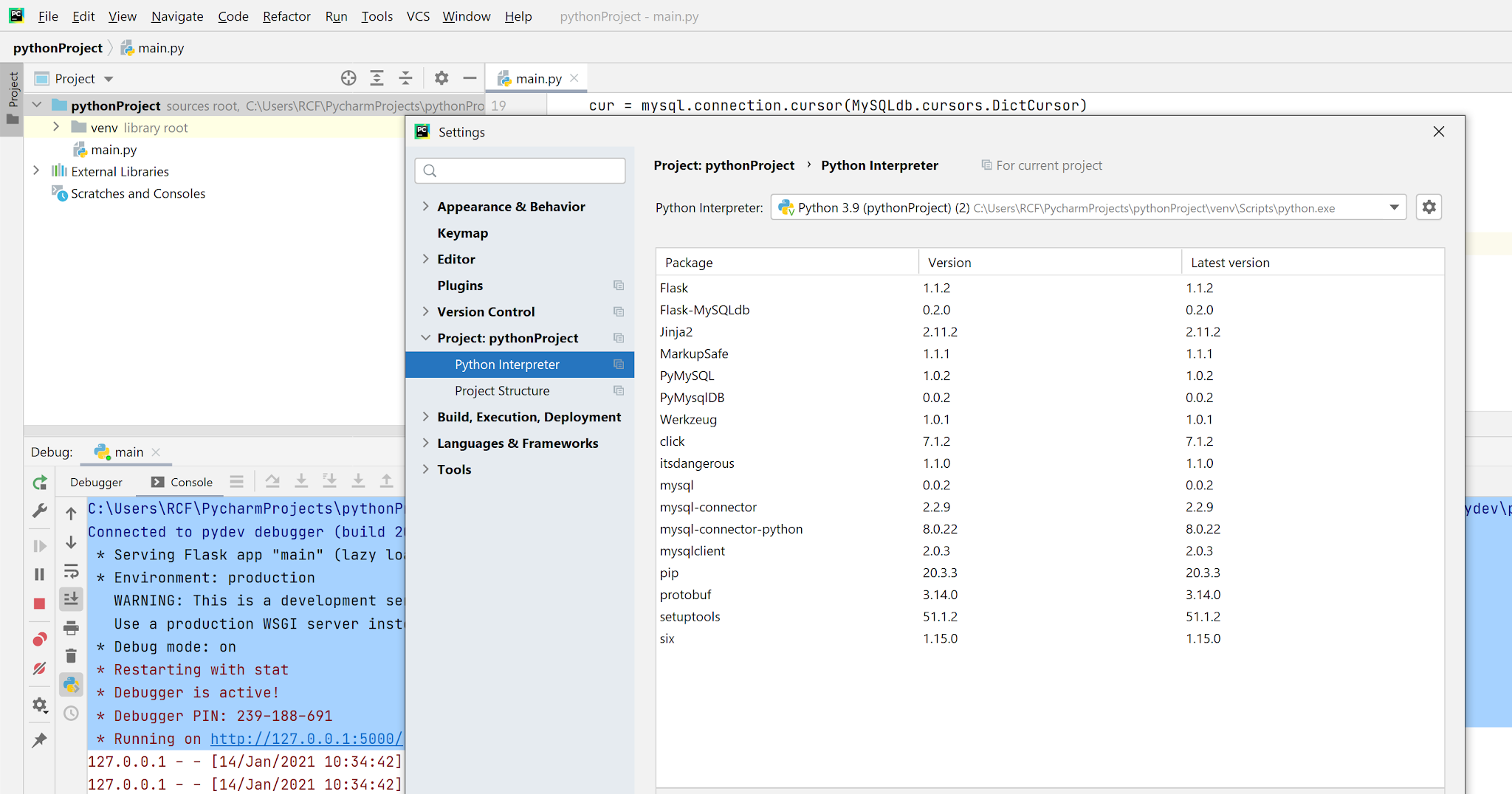
Task: Open the Python Console tab icon
Action: point(71,684)
